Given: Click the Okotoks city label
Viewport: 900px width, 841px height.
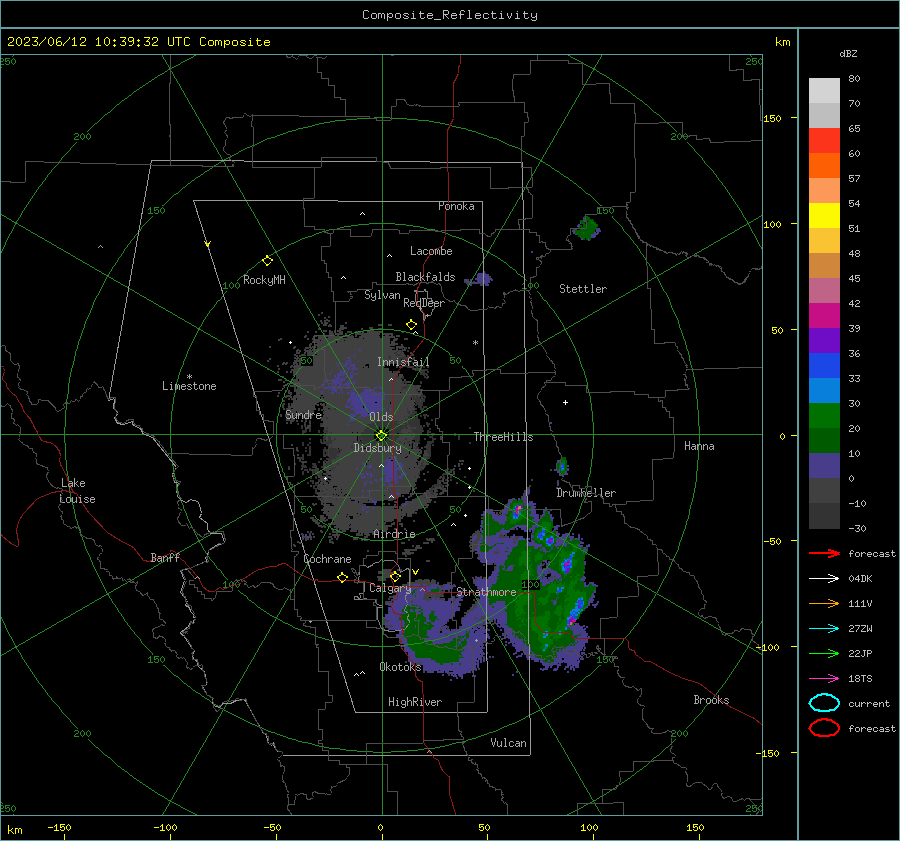Looking at the screenshot, I should tap(400, 667).
